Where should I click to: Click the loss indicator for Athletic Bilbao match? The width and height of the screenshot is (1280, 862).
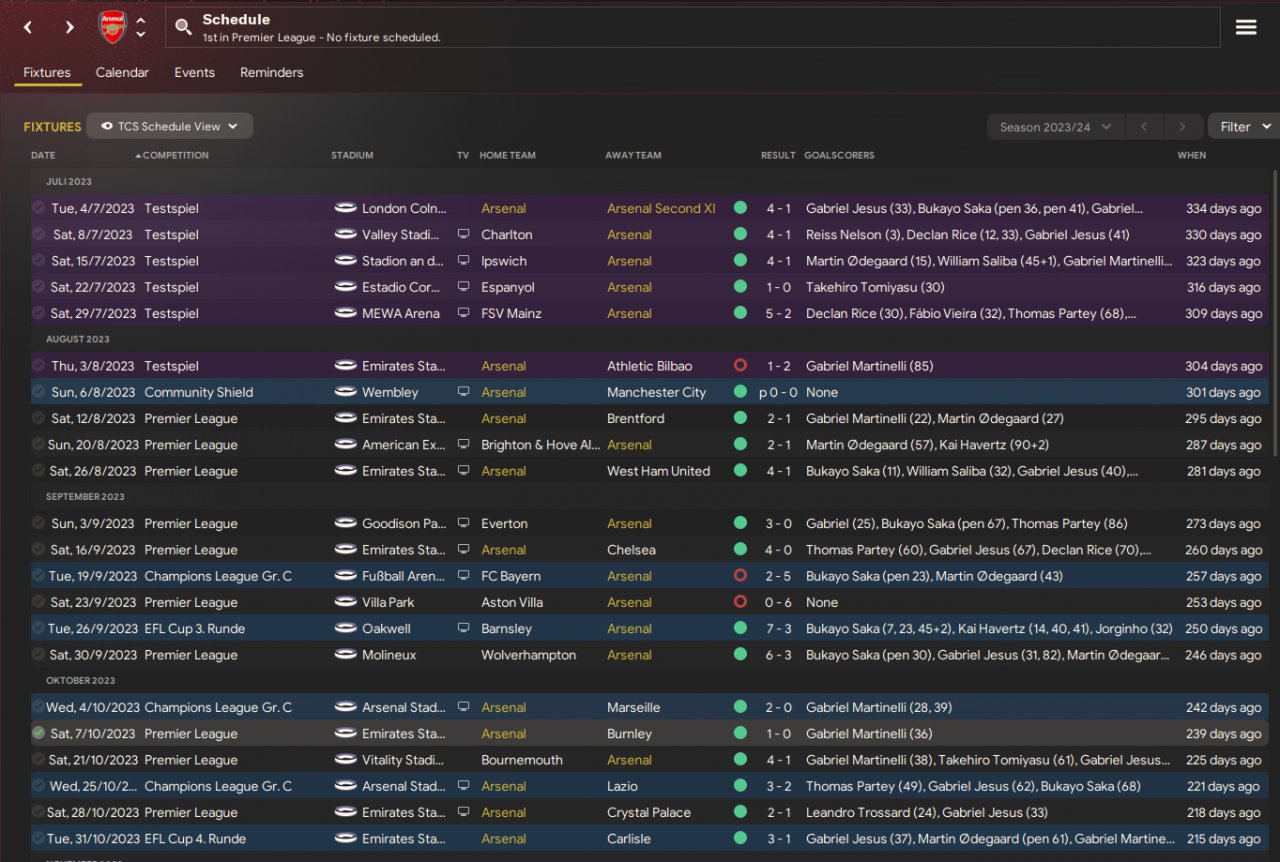[x=740, y=366]
